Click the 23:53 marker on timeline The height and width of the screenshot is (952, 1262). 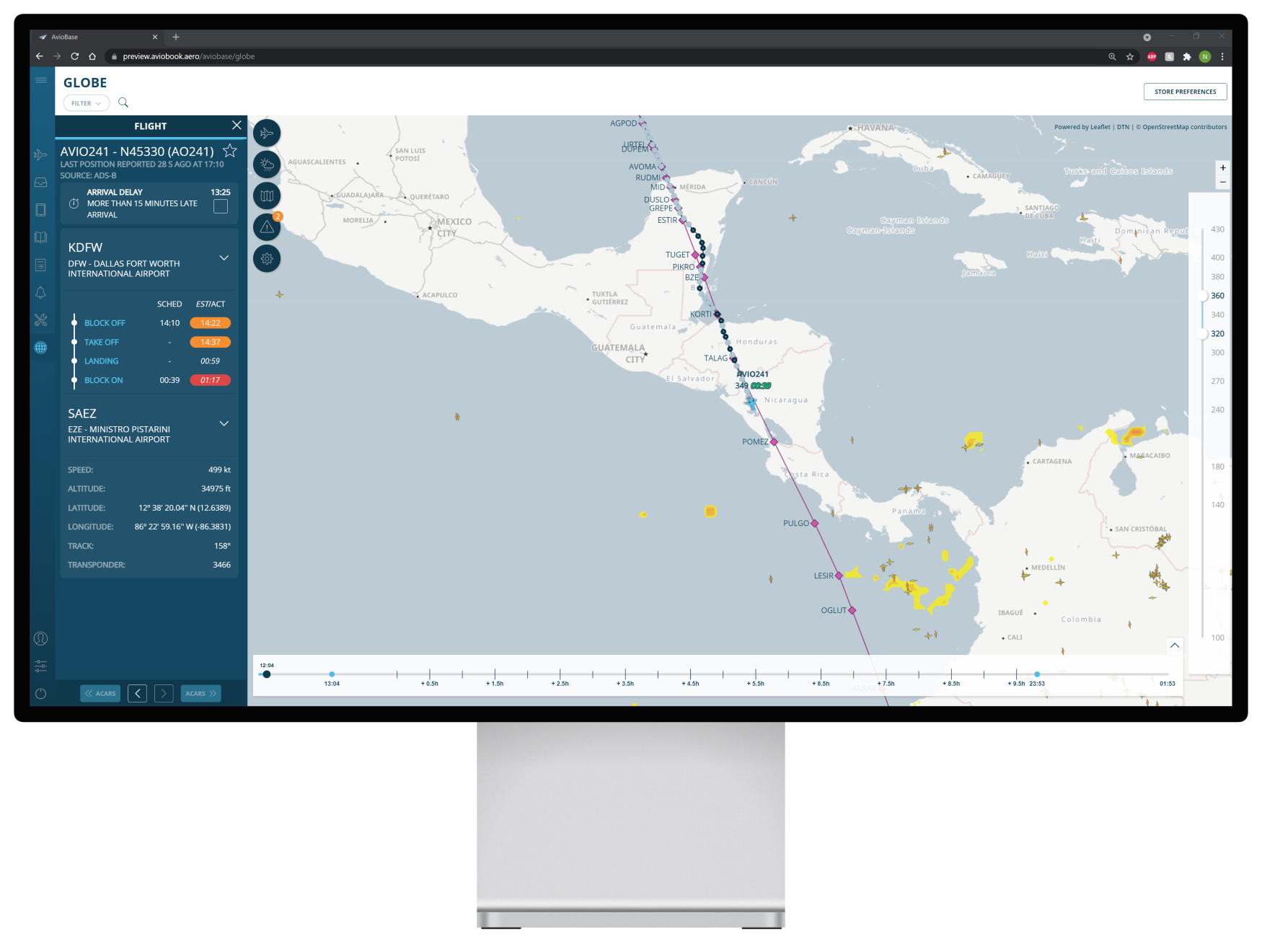click(x=1037, y=674)
